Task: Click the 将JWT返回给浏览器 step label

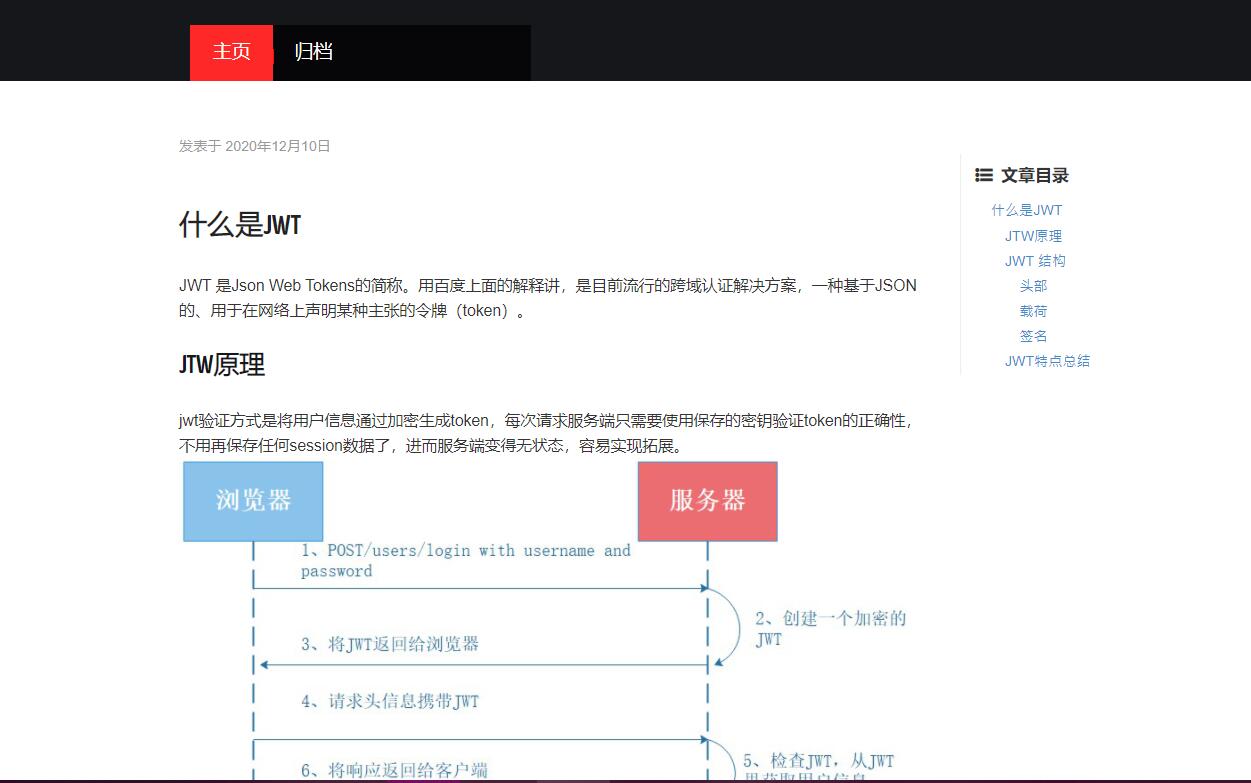Action: tap(390, 644)
